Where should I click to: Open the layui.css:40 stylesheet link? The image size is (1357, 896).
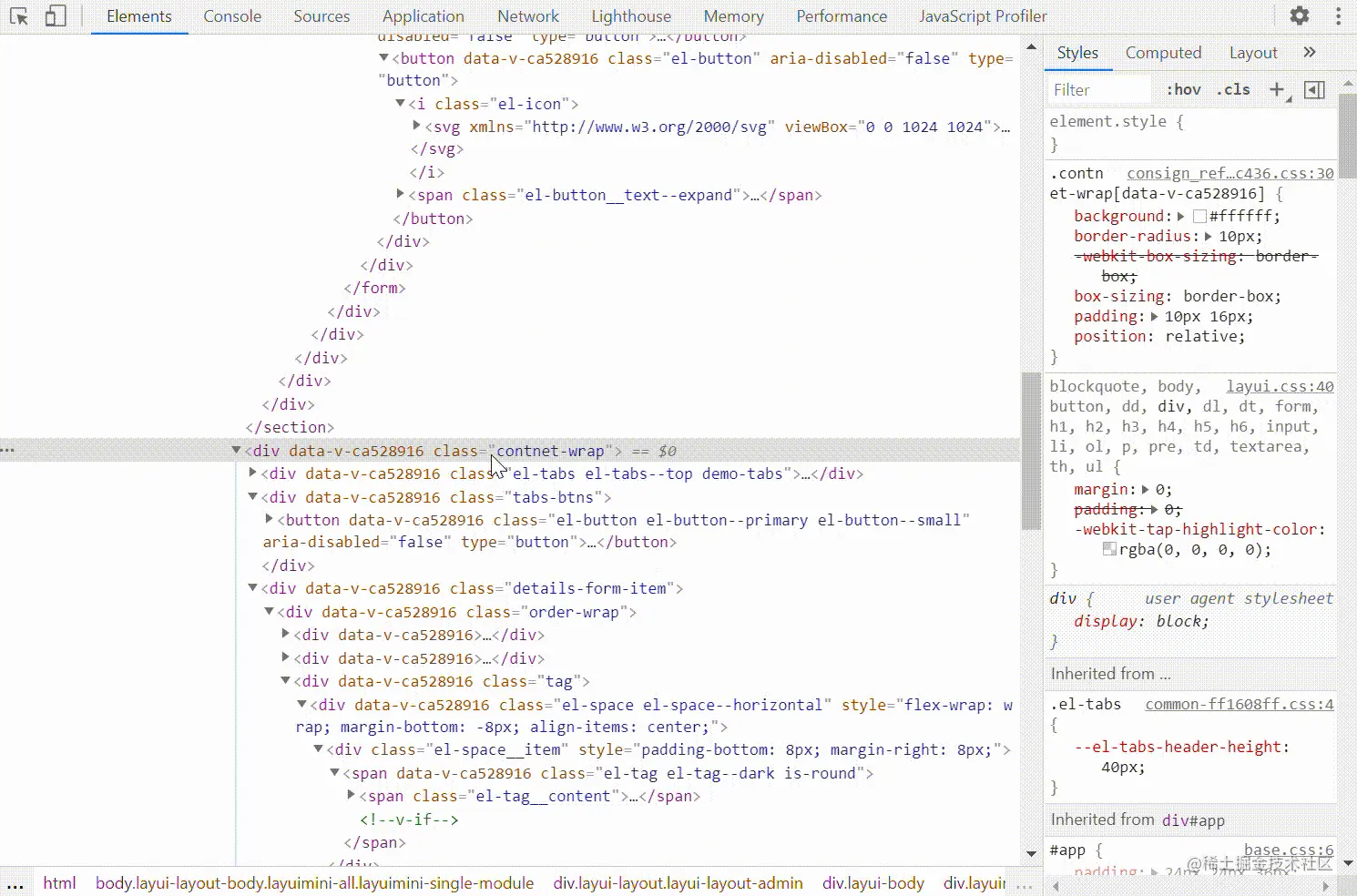click(1279, 385)
